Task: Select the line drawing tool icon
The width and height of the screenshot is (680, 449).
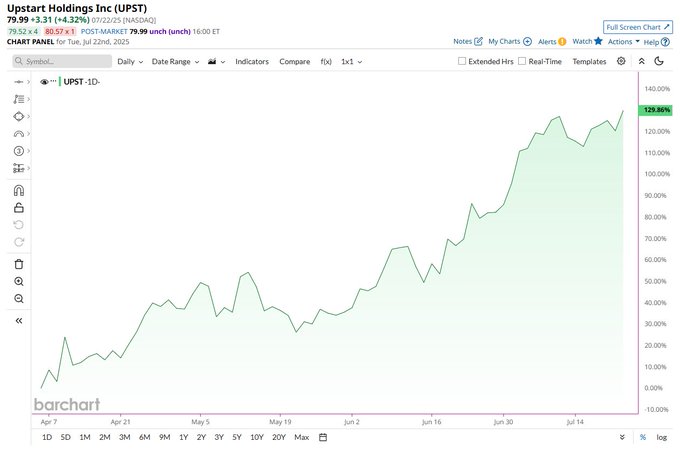Action: point(19,82)
